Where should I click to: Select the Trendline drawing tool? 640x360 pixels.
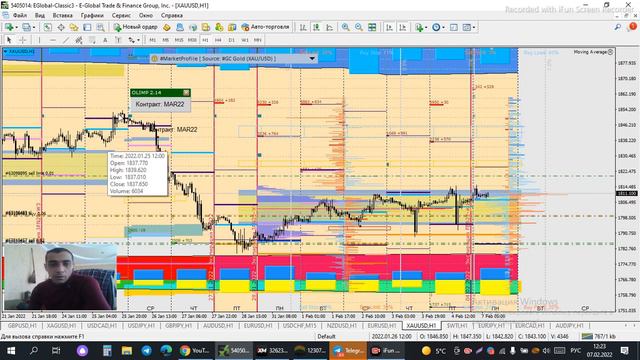point(66,40)
